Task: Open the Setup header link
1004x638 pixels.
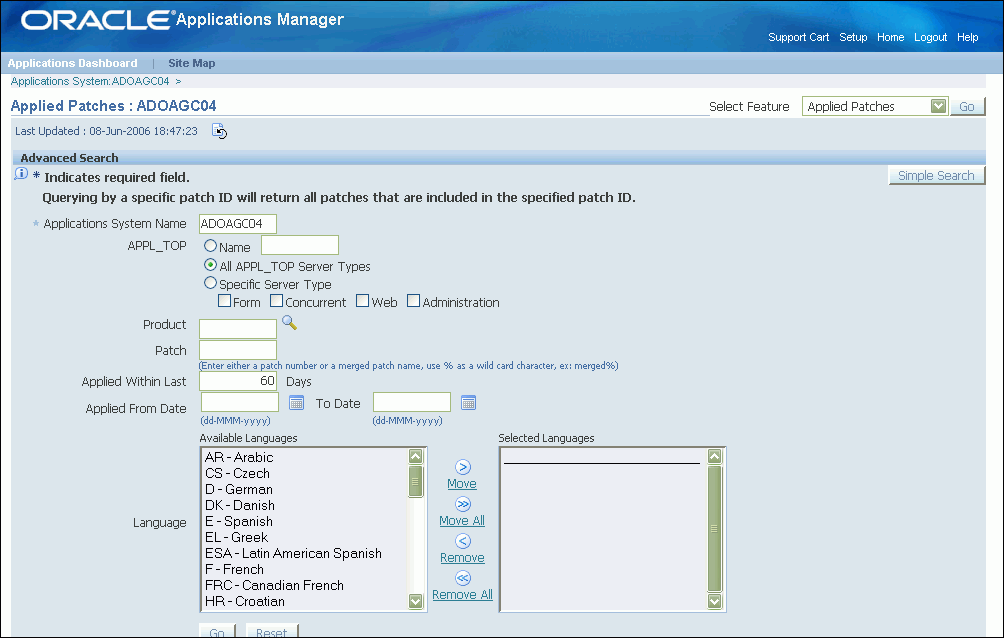Action: coord(854,37)
